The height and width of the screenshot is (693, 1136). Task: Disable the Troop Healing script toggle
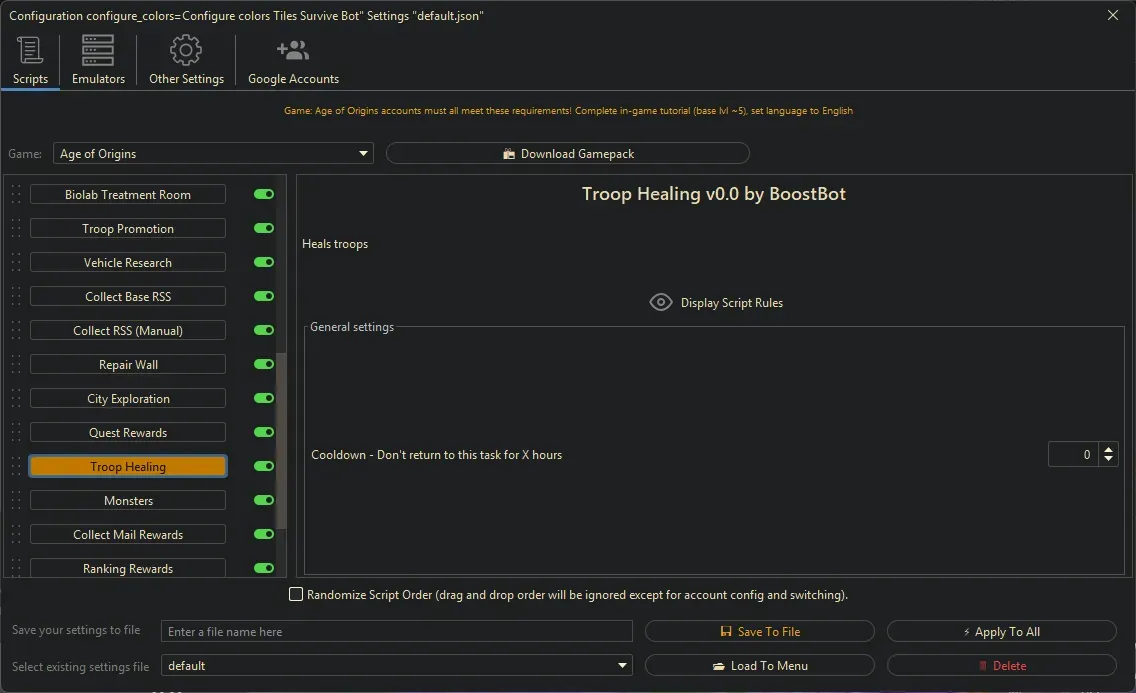(263, 465)
